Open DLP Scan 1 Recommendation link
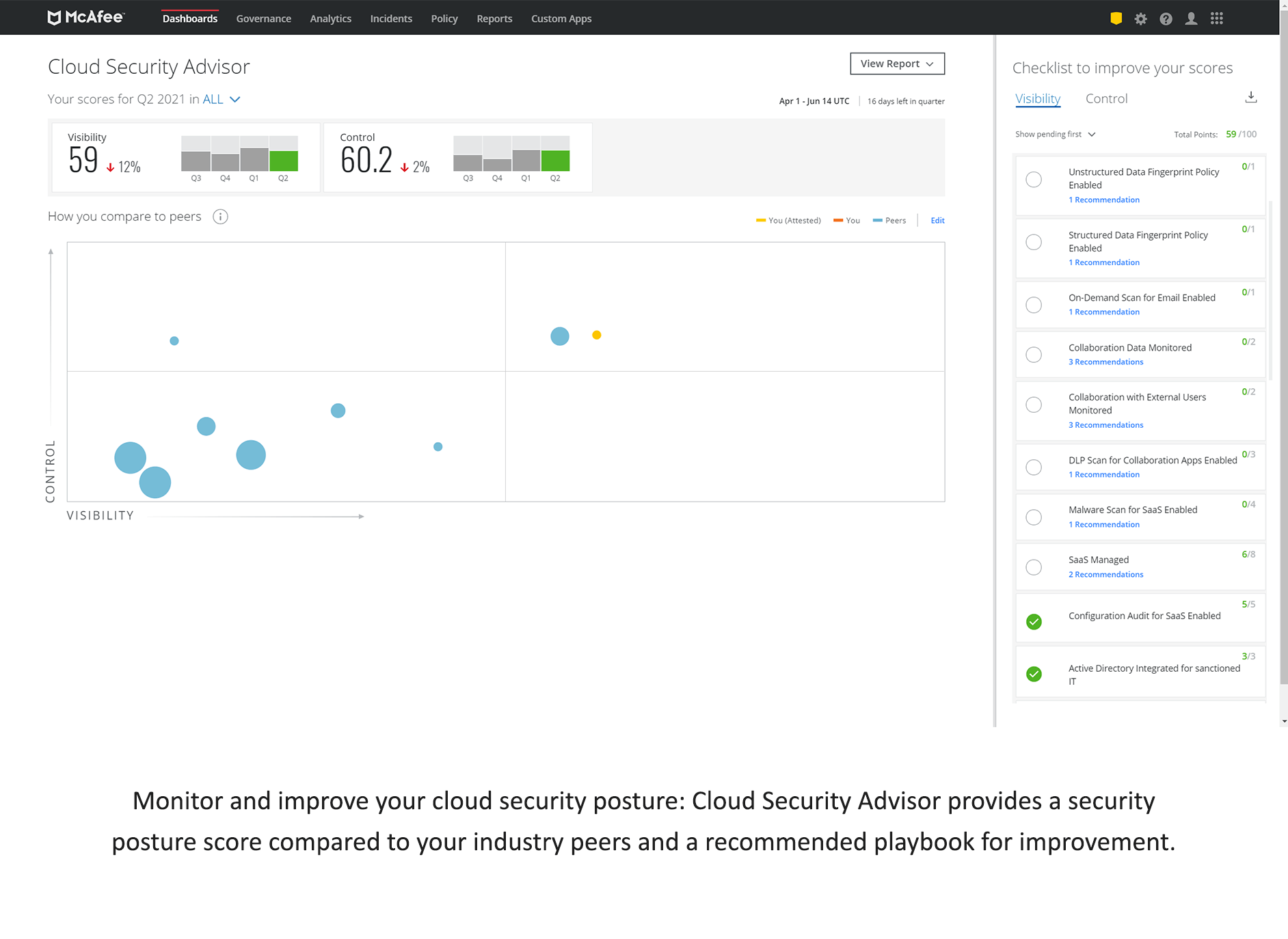The width and height of the screenshot is (1288, 939). pos(1104,475)
